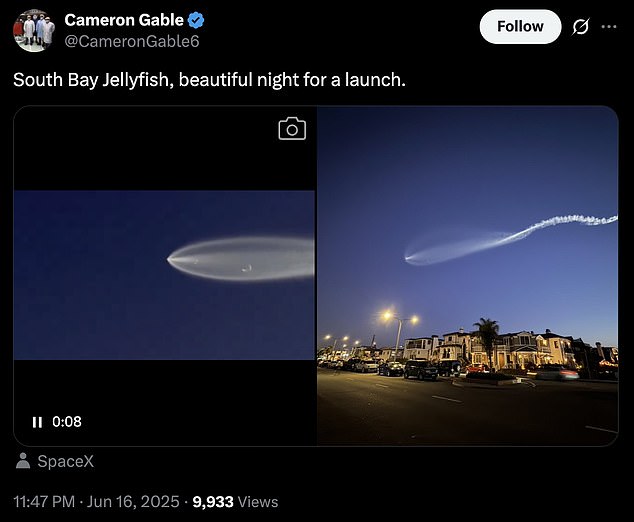Click the 0:08 video time indicator

(67, 422)
